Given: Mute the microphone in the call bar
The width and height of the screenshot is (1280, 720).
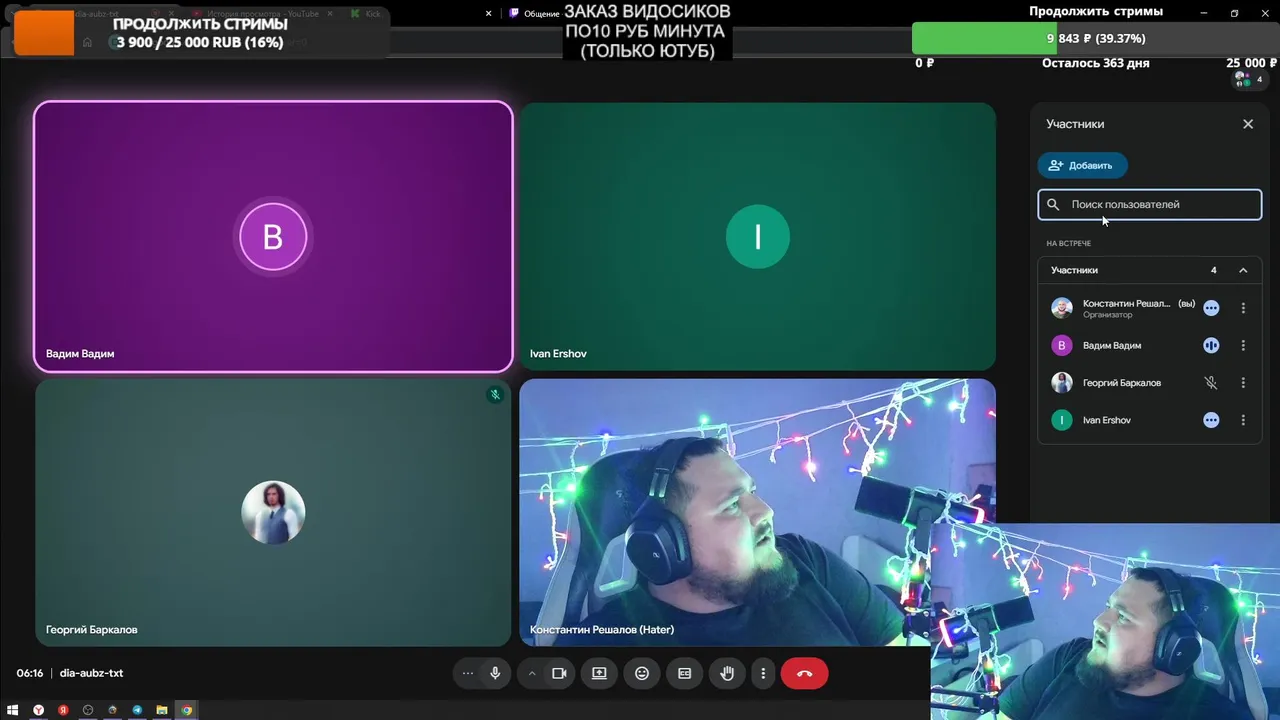Looking at the screenshot, I should (x=495, y=674).
